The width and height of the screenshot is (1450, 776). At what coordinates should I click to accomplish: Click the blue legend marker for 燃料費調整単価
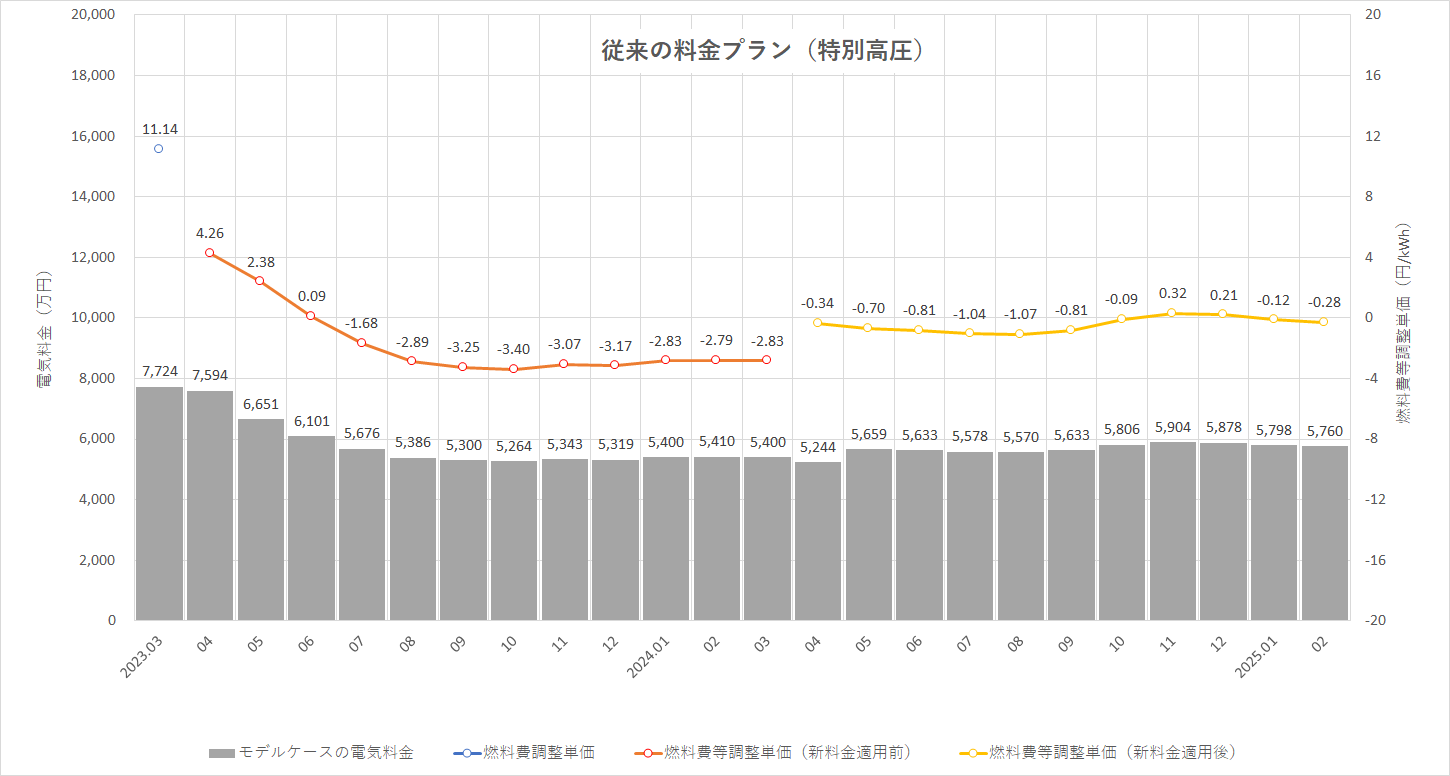pos(466,752)
